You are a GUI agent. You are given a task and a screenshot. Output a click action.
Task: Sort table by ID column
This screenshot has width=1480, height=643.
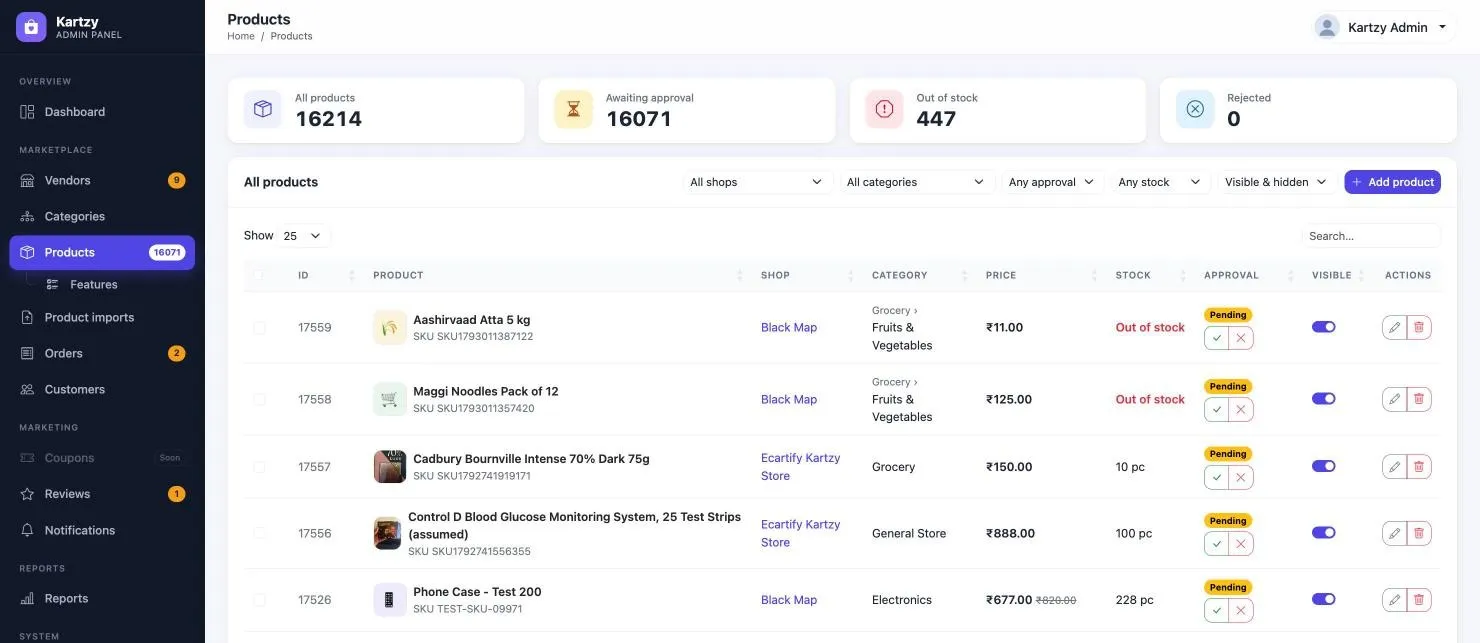[x=326, y=275]
